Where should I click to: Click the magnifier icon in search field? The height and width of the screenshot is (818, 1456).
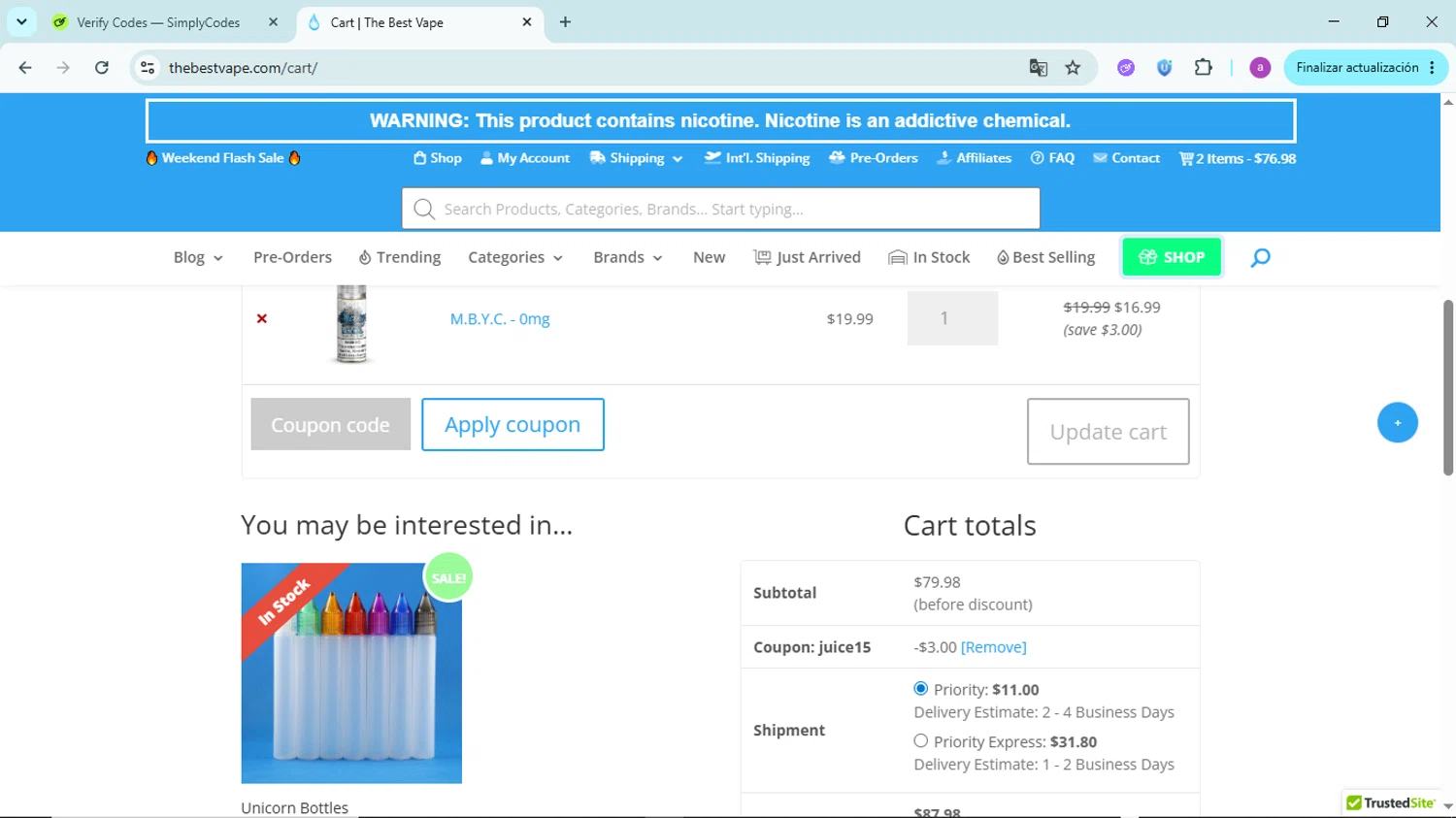pos(424,209)
